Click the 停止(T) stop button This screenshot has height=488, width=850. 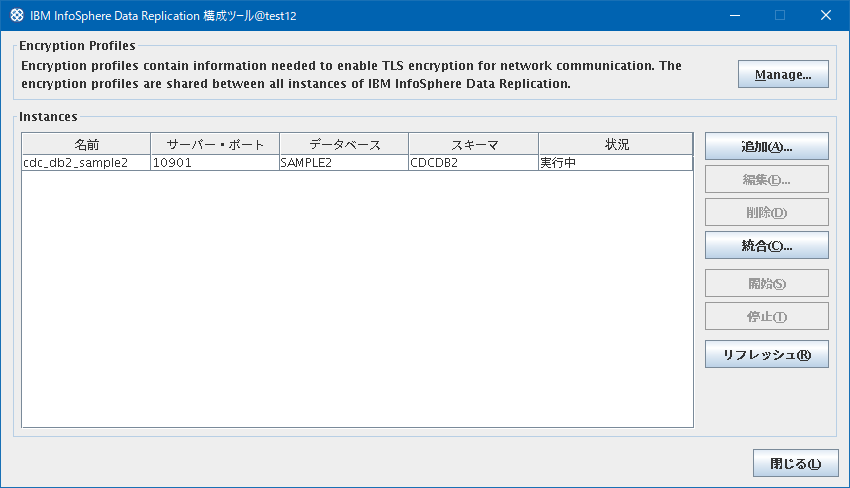point(767,316)
